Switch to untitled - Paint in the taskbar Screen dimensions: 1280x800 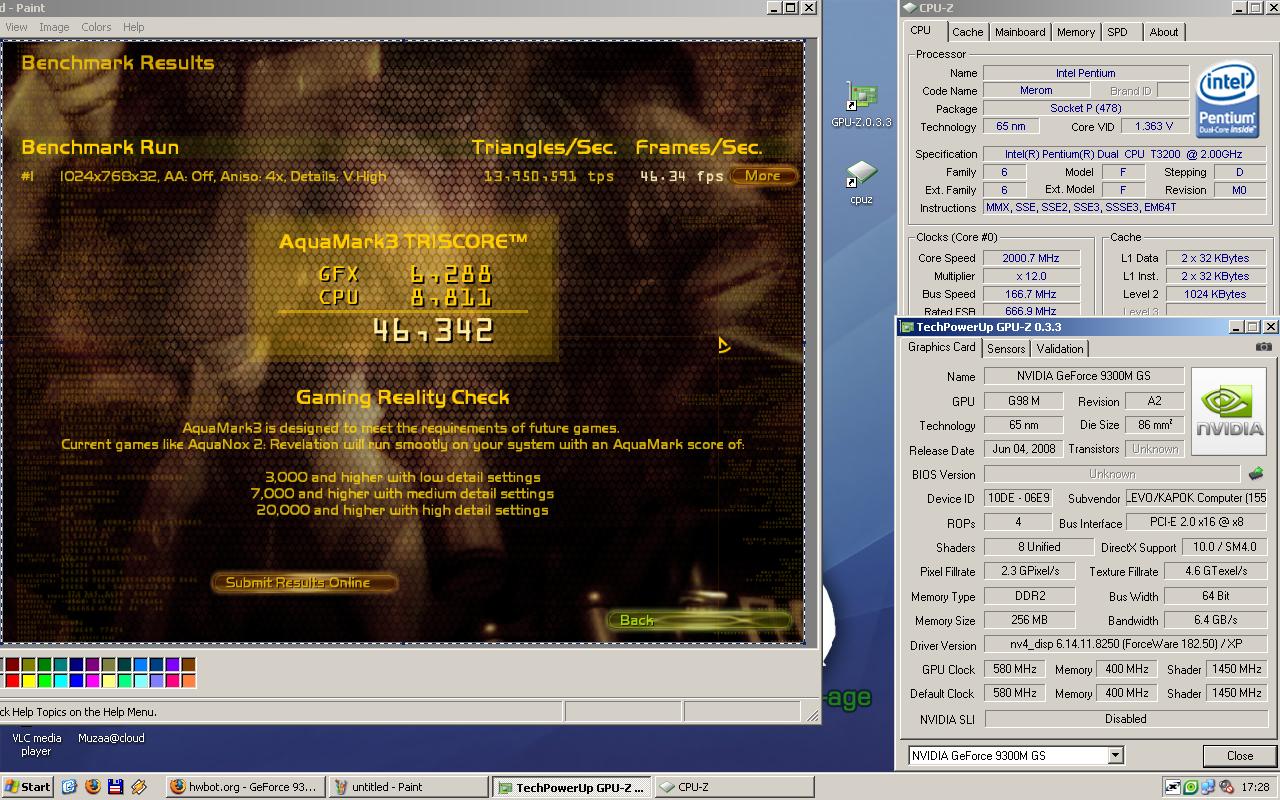click(409, 787)
